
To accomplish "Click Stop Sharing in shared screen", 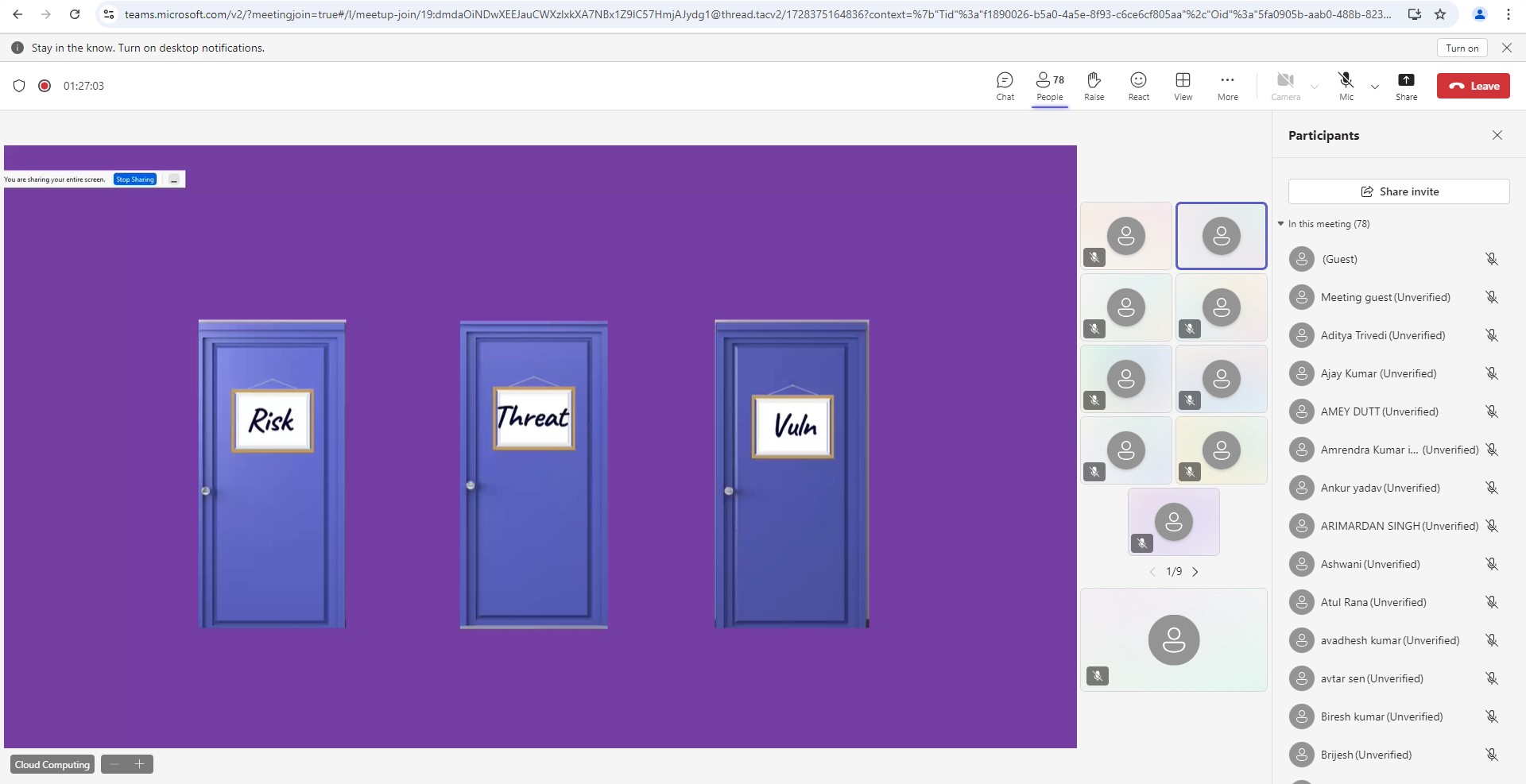I will pos(134,180).
